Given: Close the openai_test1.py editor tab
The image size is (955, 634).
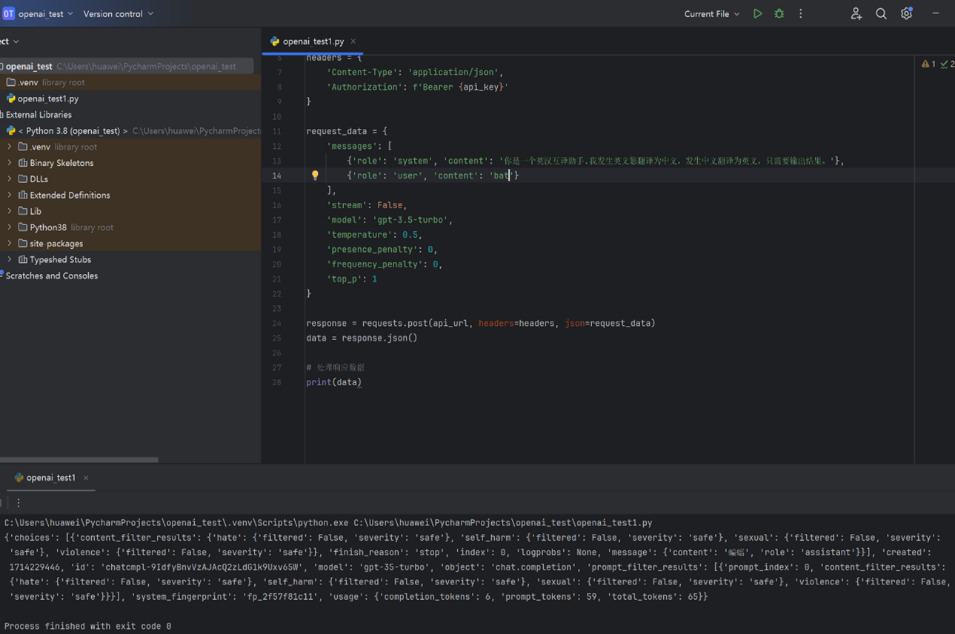Looking at the screenshot, I should click(353, 41).
